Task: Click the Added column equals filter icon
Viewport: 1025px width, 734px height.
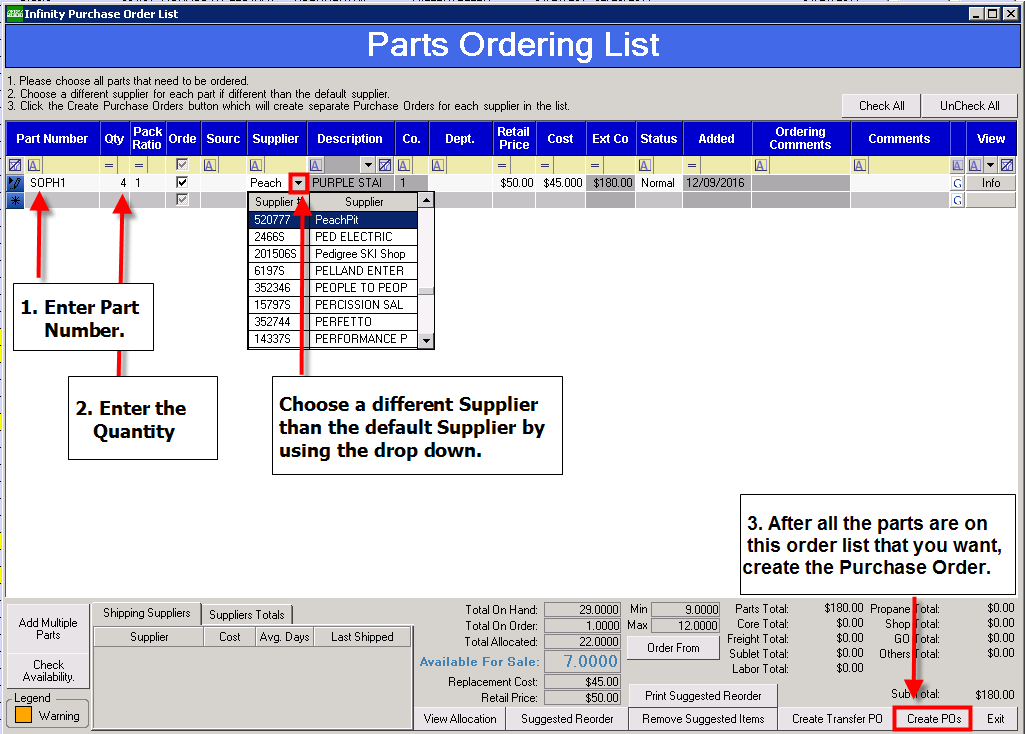Action: click(692, 165)
